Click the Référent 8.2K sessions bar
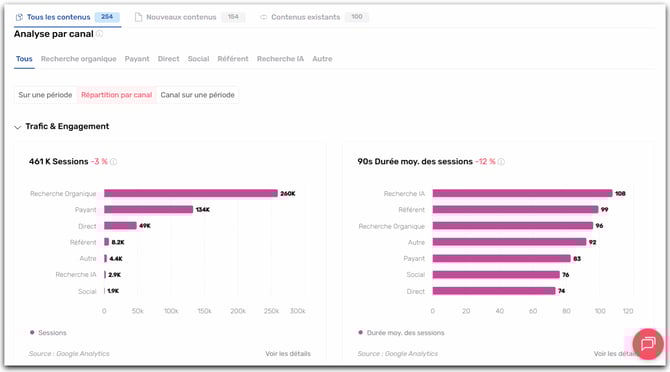Screen dimensions: 670x372 coord(107,242)
